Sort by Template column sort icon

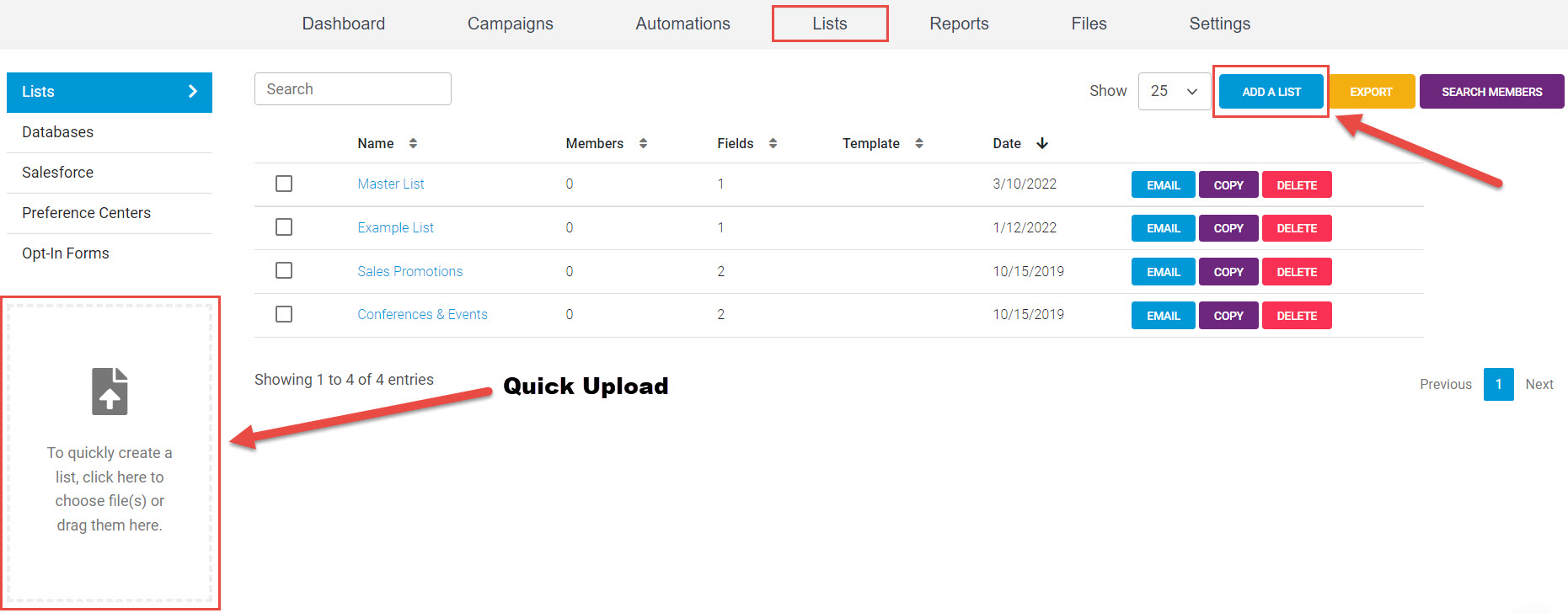[x=919, y=143]
